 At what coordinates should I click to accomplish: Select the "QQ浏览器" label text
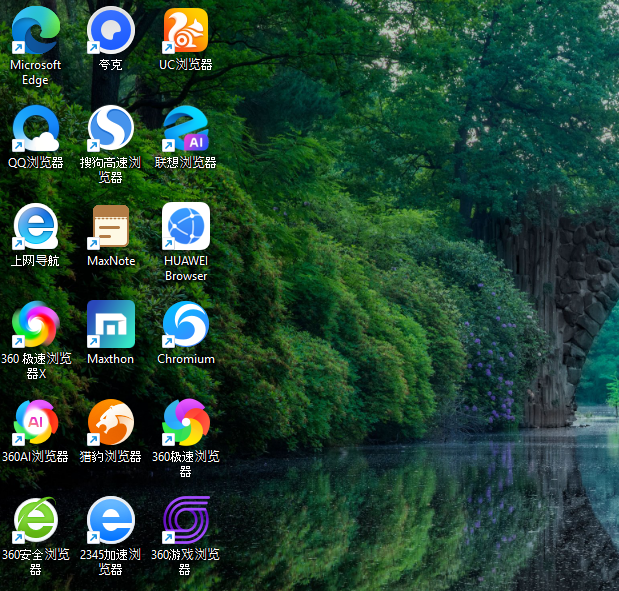click(36, 162)
